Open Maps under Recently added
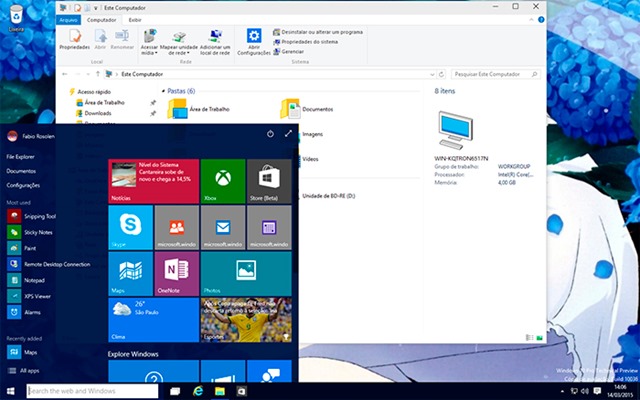Screen dimensions: 640x400 (x=22, y=352)
